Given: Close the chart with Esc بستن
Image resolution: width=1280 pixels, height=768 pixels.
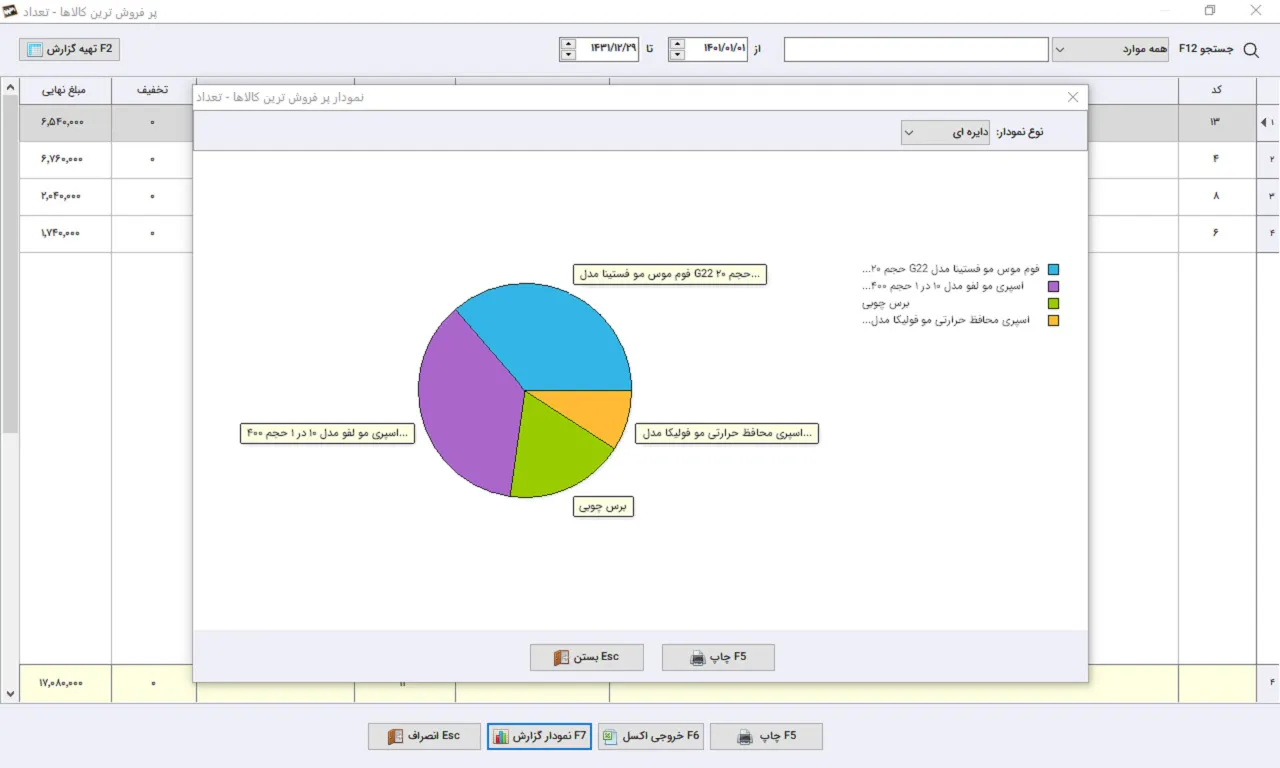Looking at the screenshot, I should point(587,657).
